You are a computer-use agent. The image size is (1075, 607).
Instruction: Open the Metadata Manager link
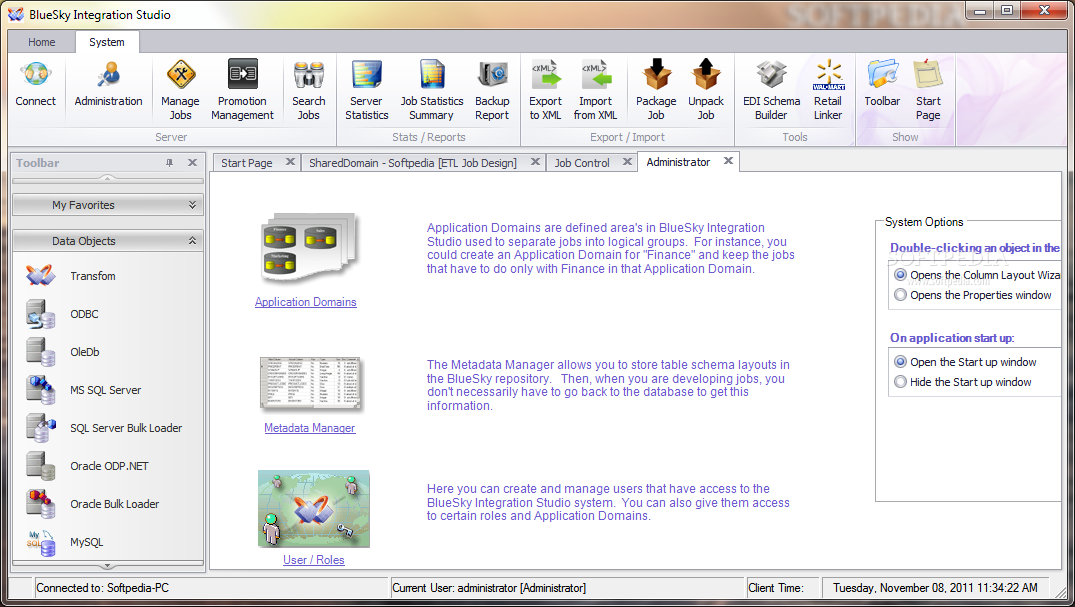tap(310, 428)
